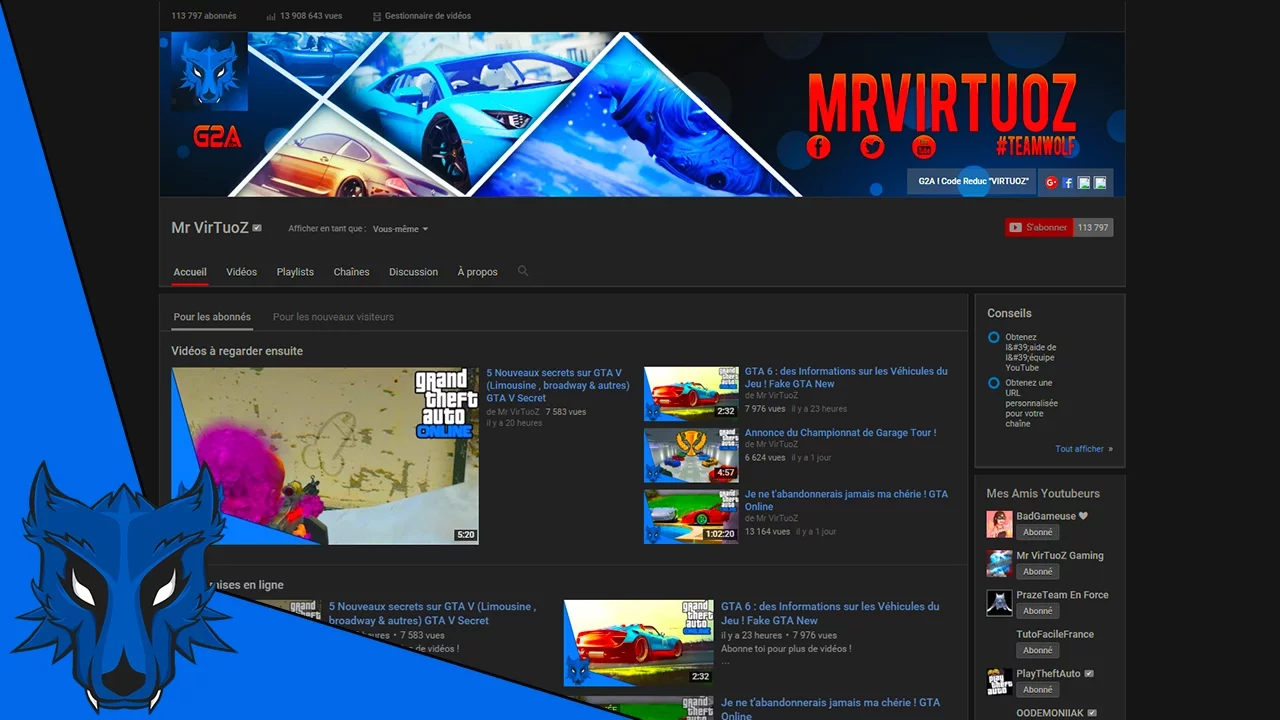
Task: Click Abonné button under TutoFacileFrance
Action: pyautogui.click(x=1037, y=650)
